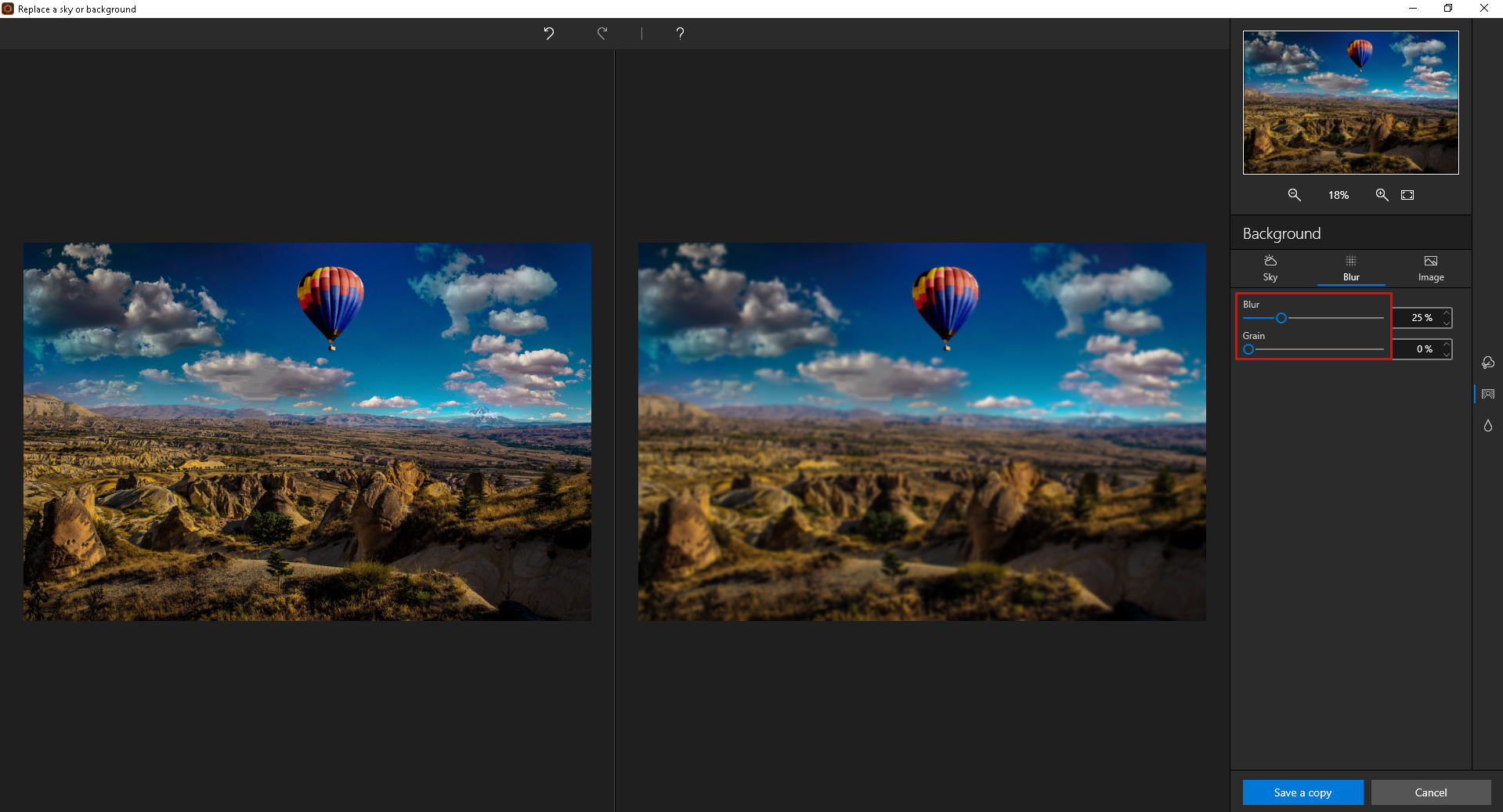Viewport: 1503px width, 812px height.
Task: Click the redo arrow icon
Action: point(602,33)
